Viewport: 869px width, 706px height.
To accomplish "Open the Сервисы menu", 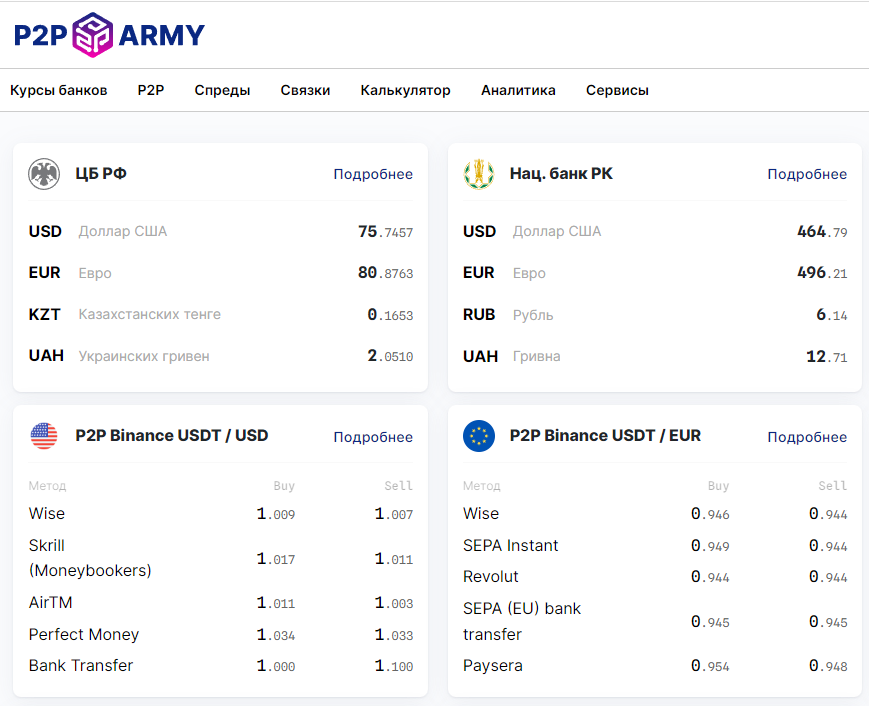I will 617,90.
